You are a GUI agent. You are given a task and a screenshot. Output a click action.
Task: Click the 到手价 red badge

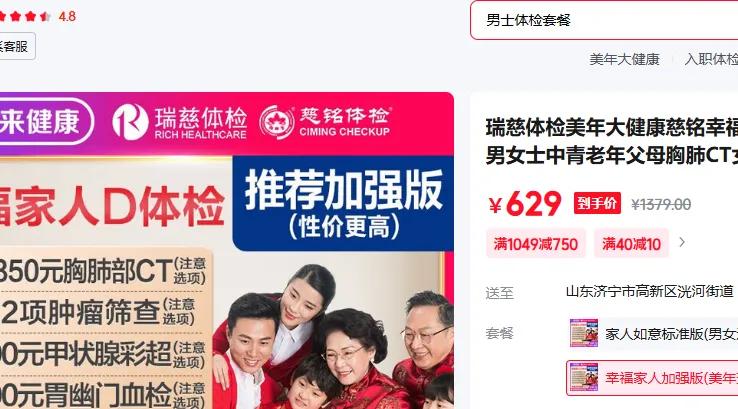(597, 203)
